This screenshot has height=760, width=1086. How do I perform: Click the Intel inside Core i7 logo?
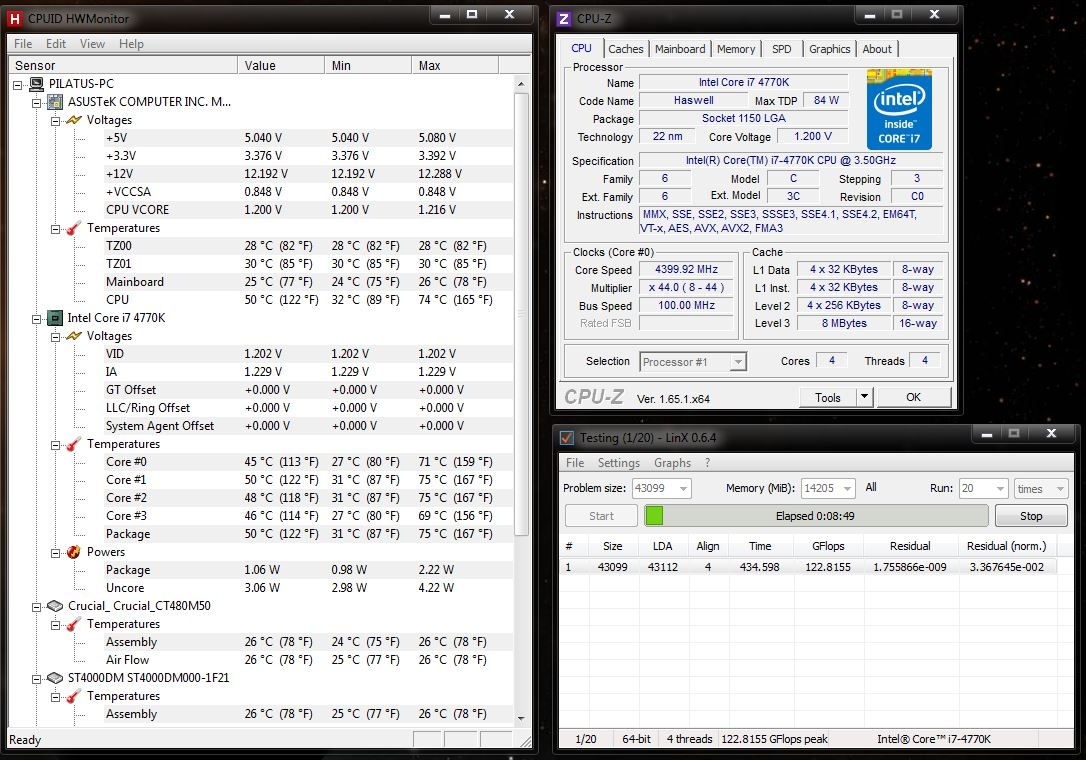(x=899, y=109)
